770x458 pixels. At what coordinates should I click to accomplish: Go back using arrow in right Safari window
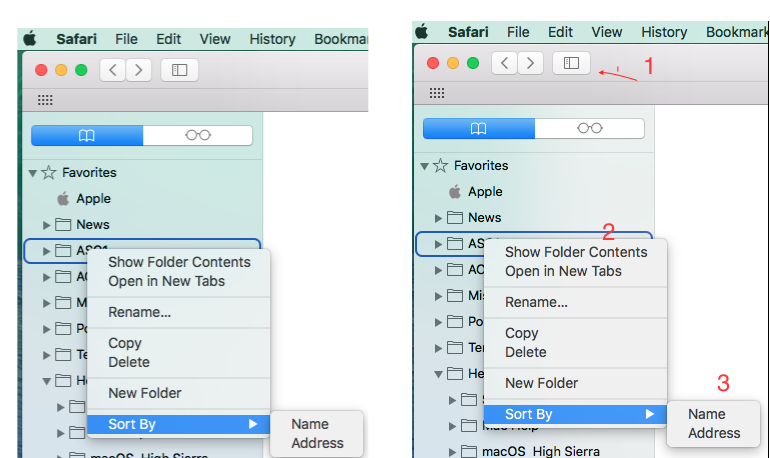click(504, 63)
